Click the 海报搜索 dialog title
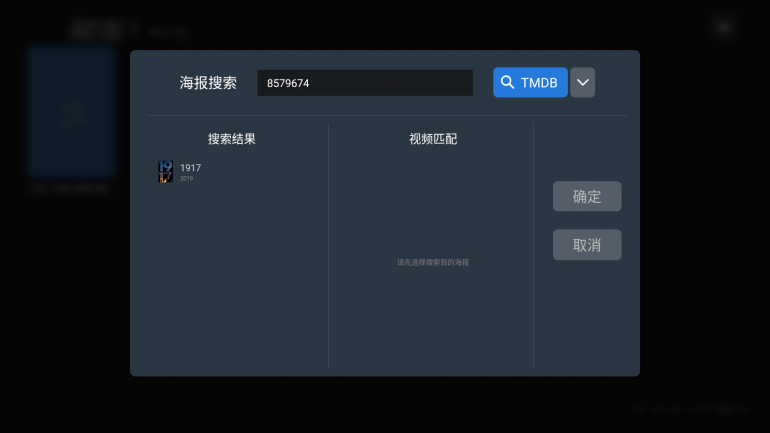The height and width of the screenshot is (433, 770). pyautogui.click(x=208, y=83)
